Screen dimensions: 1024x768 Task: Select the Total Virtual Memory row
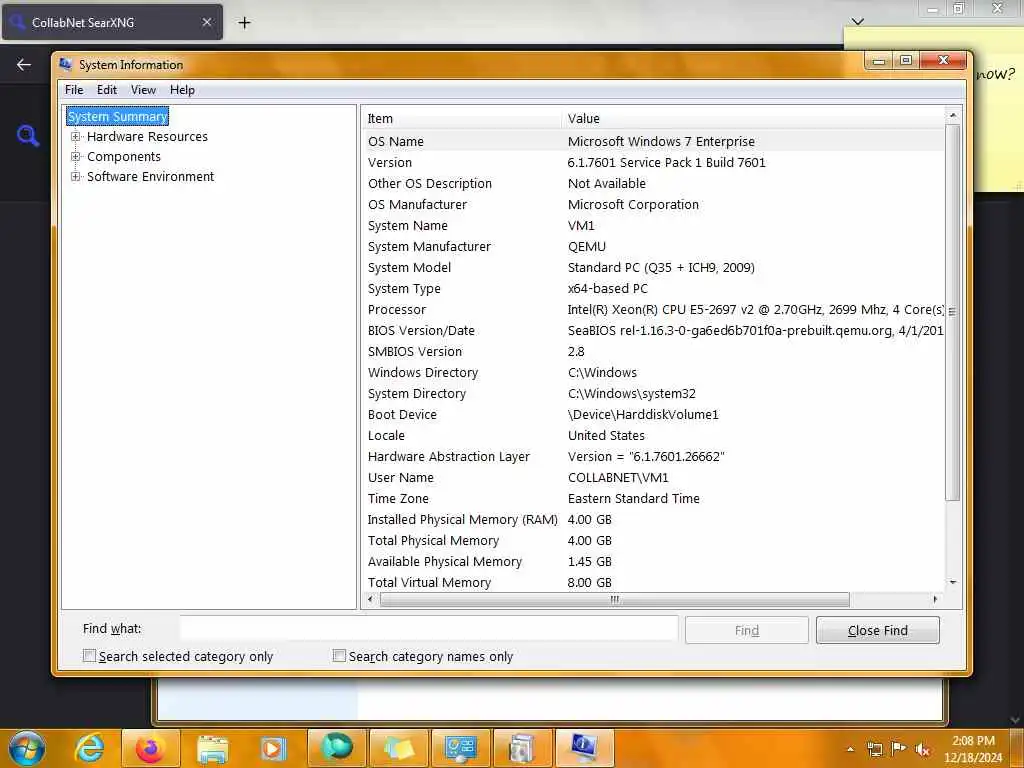pos(653,582)
